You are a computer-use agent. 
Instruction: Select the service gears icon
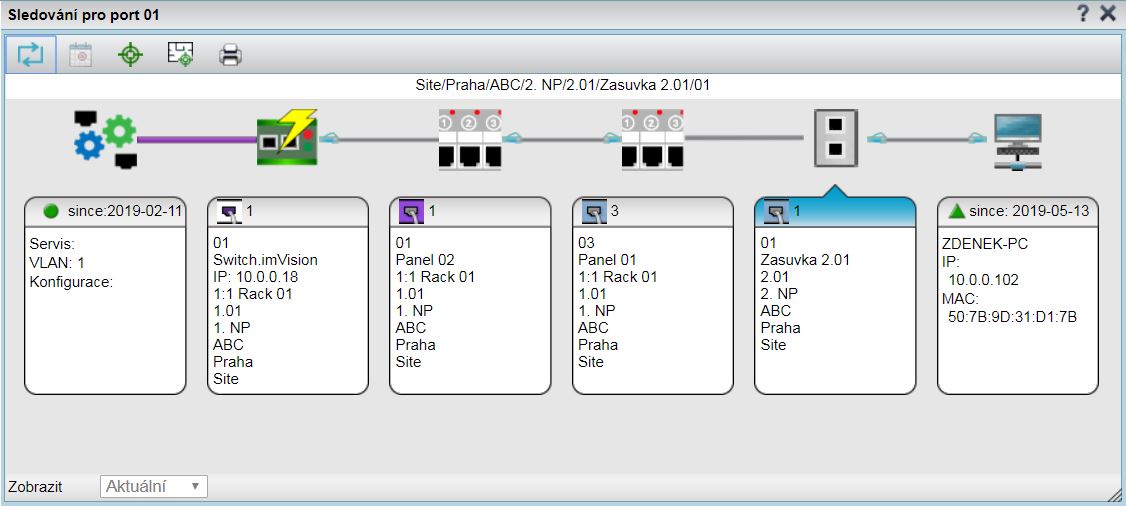click(105, 139)
